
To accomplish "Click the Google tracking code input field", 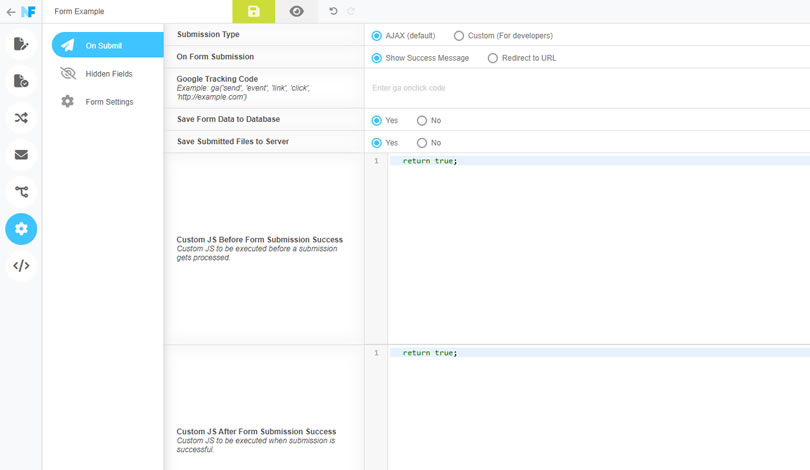I will coord(587,88).
